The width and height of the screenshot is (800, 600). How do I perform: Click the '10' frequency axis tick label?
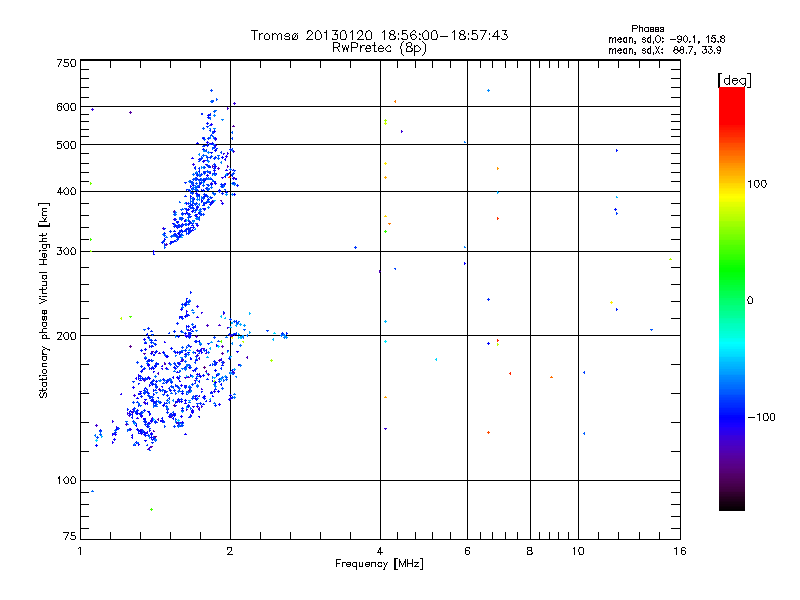click(x=578, y=551)
